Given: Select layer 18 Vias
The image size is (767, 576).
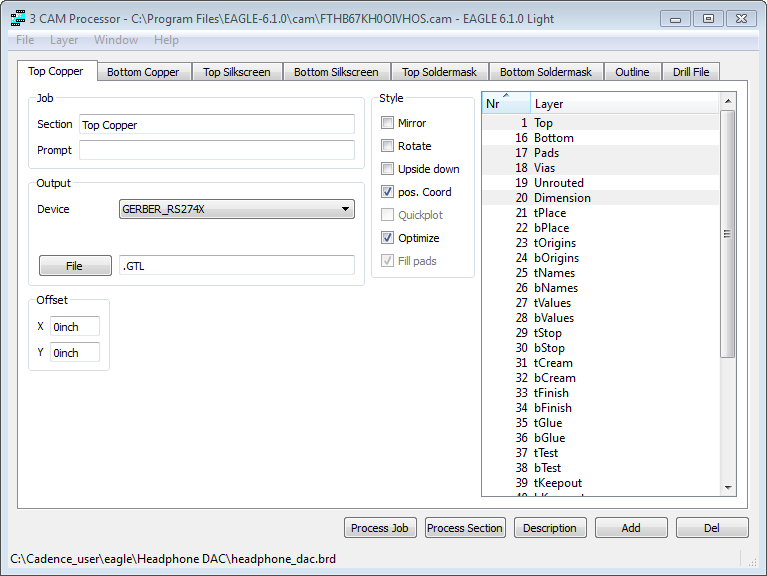Looking at the screenshot, I should click(x=601, y=168).
